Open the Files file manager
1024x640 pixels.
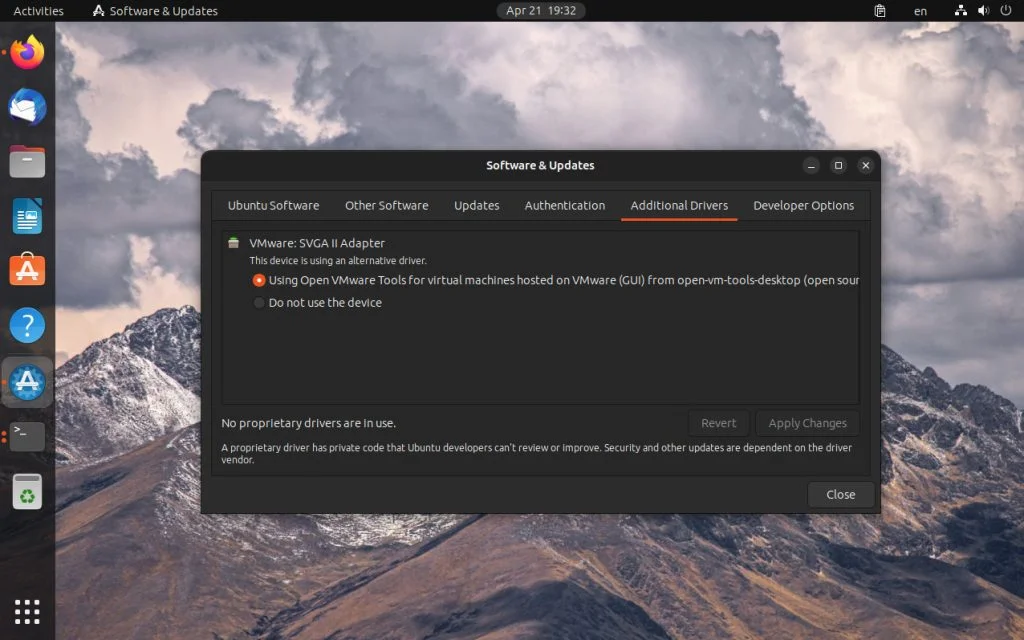26,161
